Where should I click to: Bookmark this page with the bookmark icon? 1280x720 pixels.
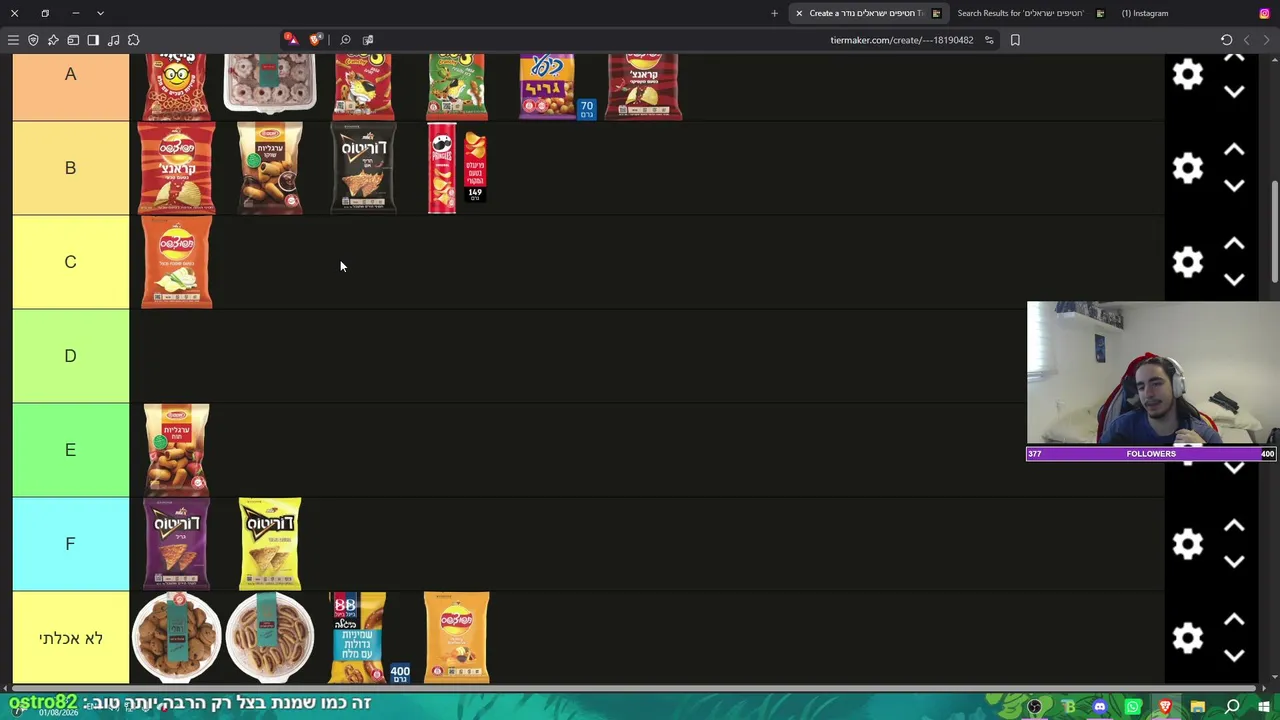(1015, 40)
